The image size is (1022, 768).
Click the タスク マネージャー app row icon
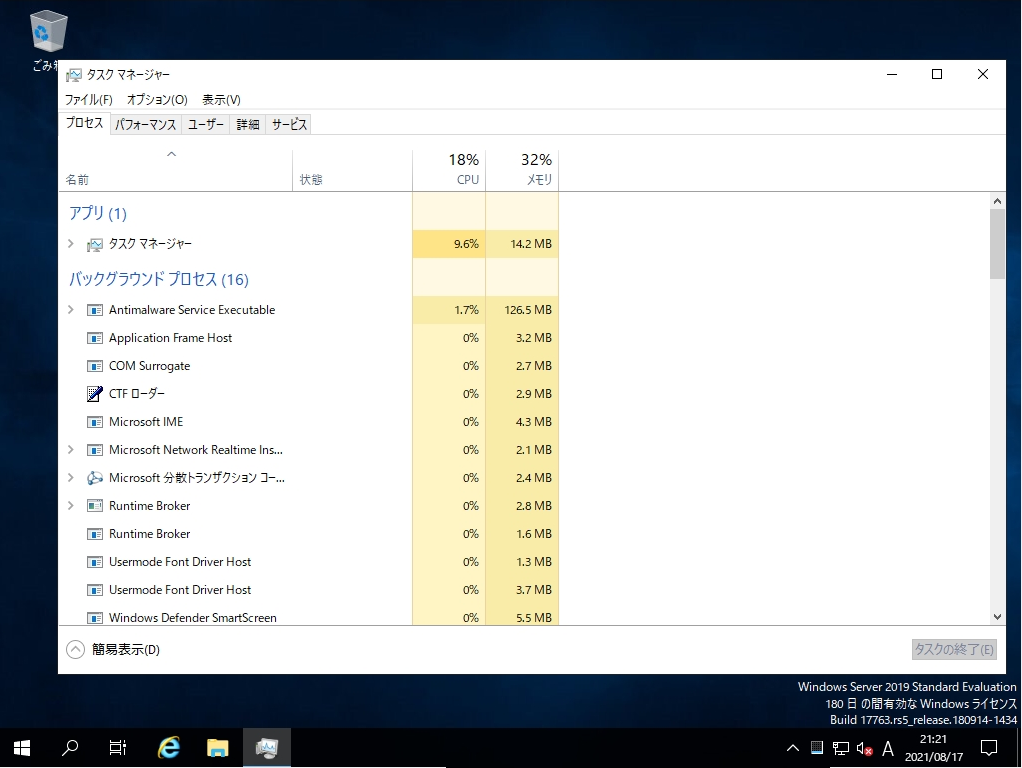tap(95, 244)
